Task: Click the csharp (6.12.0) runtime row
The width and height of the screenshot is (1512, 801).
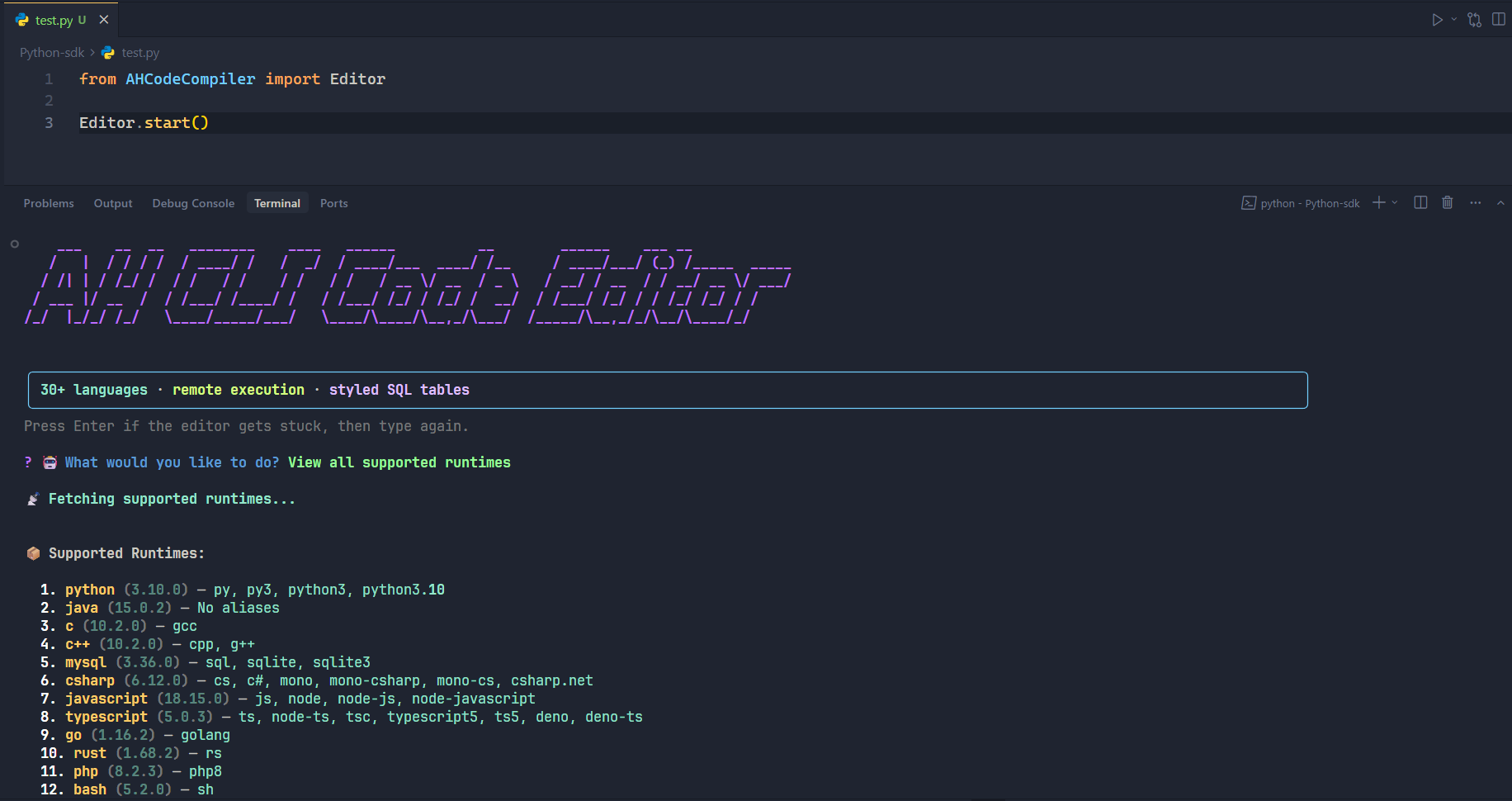Action: pyautogui.click(x=317, y=680)
